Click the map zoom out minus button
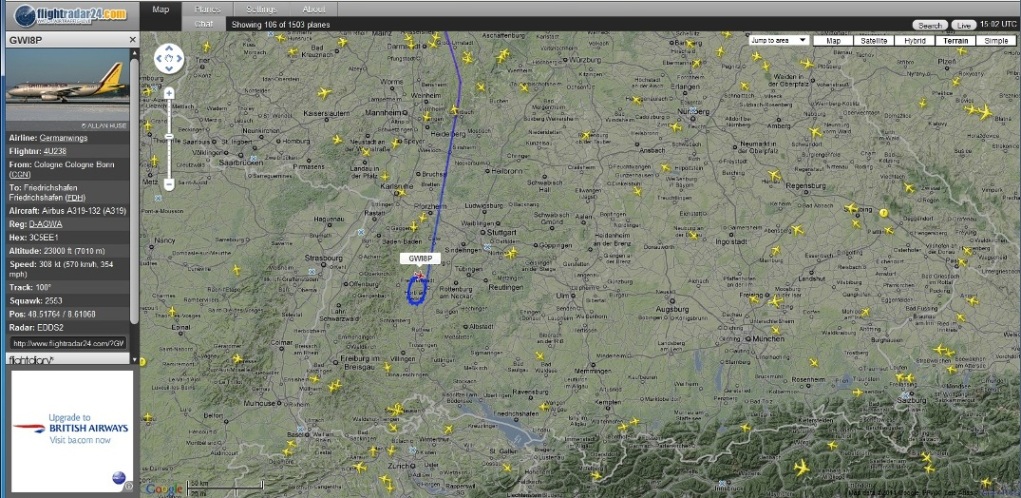The height and width of the screenshot is (498, 1021). [169, 184]
